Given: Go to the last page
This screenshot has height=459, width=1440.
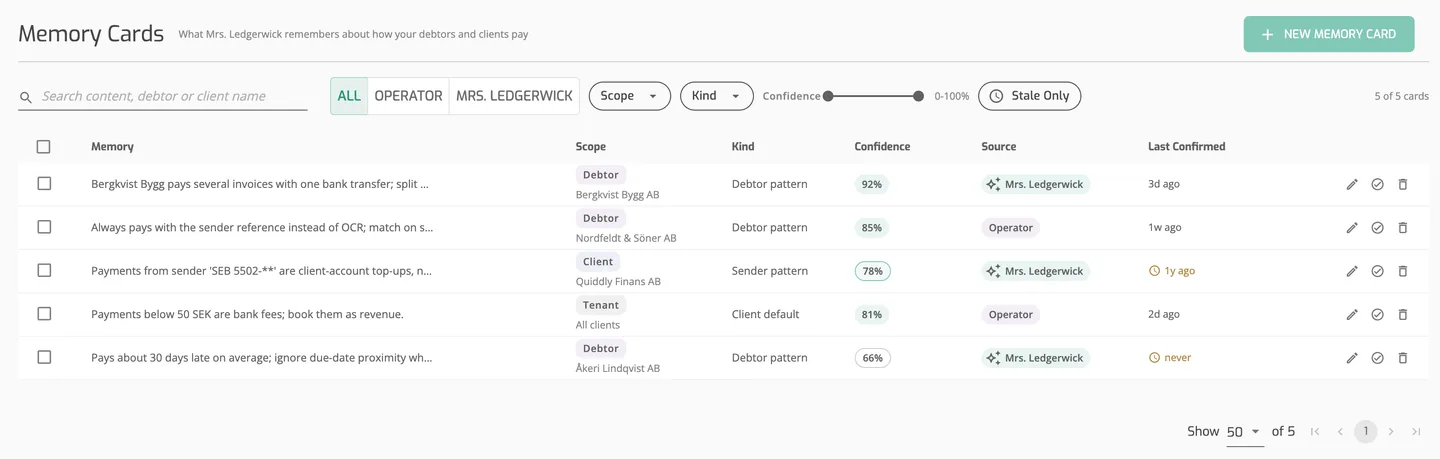Looking at the screenshot, I should click(x=1416, y=432).
